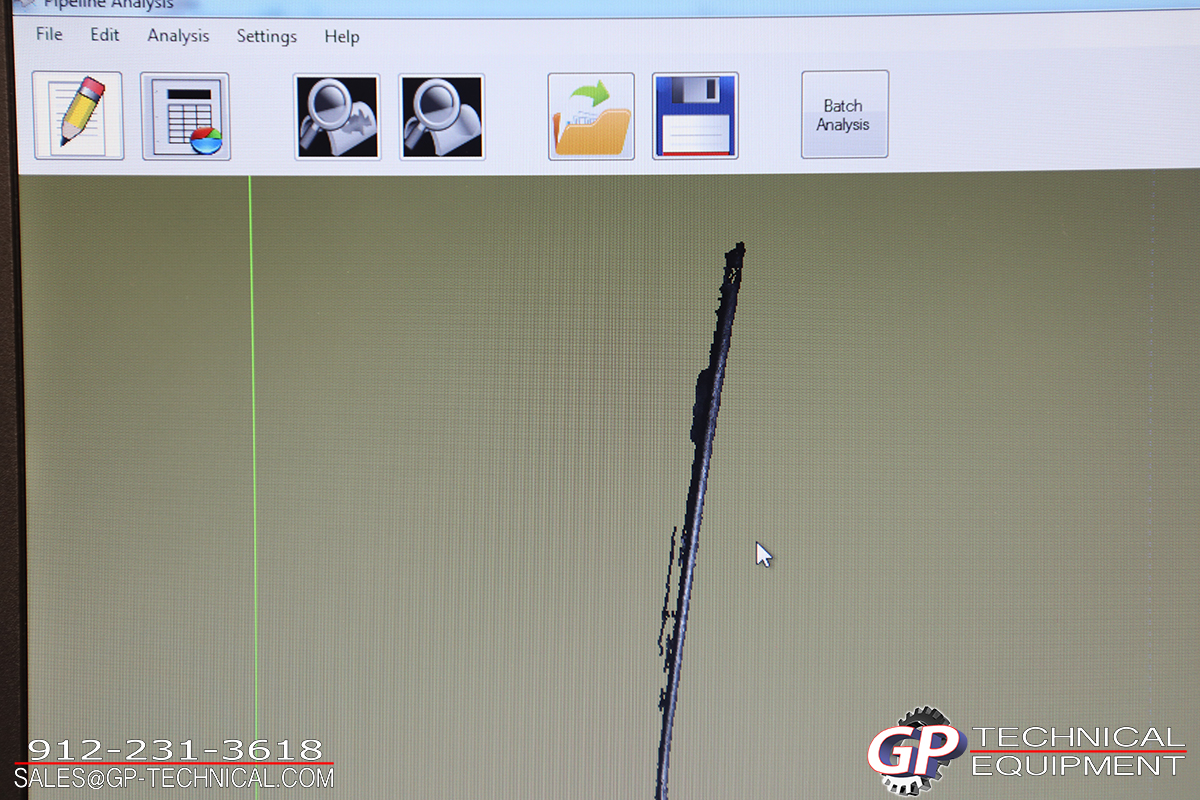Open the Edit menu
Screen dimensions: 1200x800
105,35
